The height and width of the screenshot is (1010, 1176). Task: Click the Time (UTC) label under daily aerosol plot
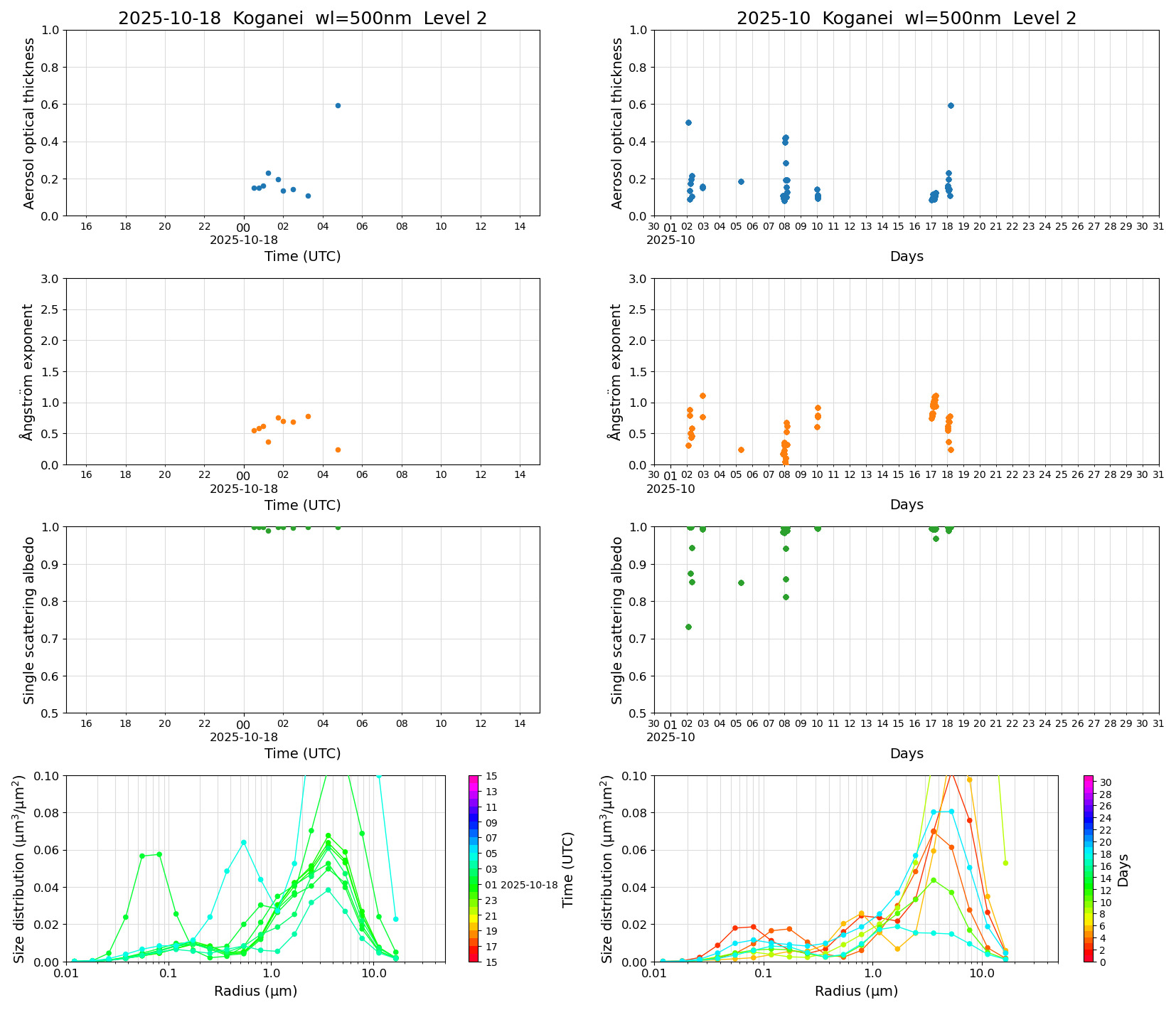click(302, 257)
